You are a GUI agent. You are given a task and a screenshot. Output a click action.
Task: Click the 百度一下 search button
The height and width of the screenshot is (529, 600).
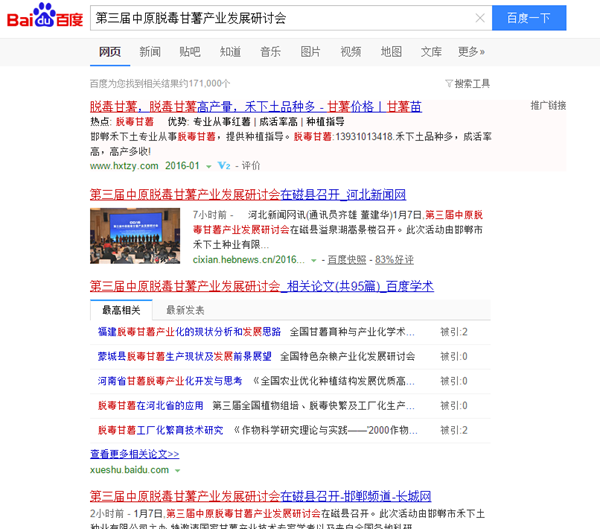[x=529, y=18]
